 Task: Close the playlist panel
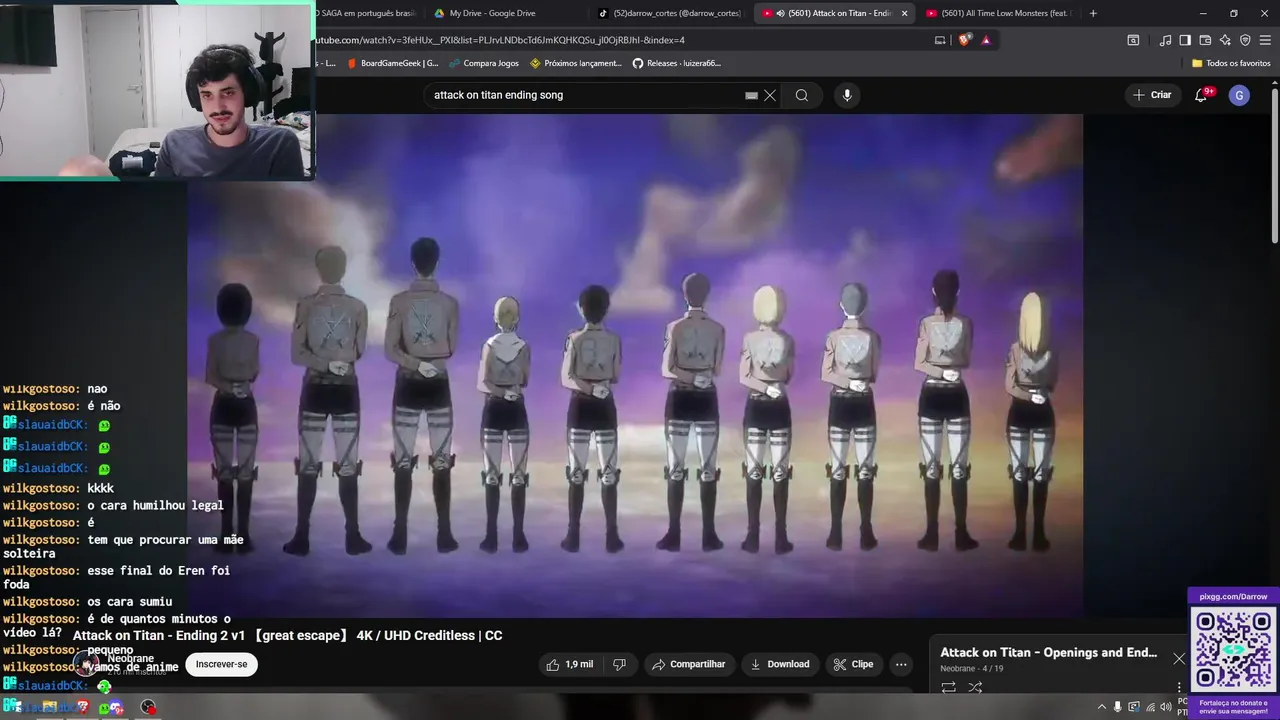[1179, 658]
